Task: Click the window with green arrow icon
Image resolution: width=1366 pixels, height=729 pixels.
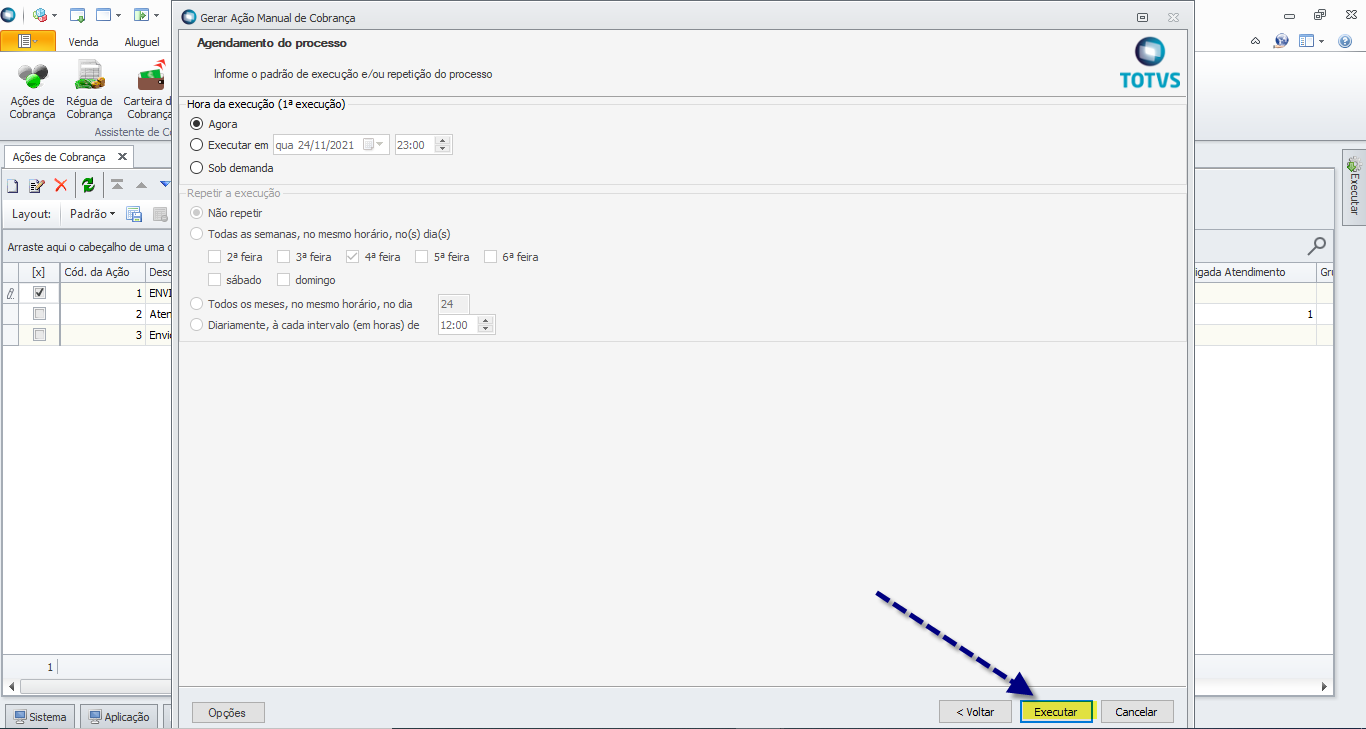Action: [x=78, y=15]
